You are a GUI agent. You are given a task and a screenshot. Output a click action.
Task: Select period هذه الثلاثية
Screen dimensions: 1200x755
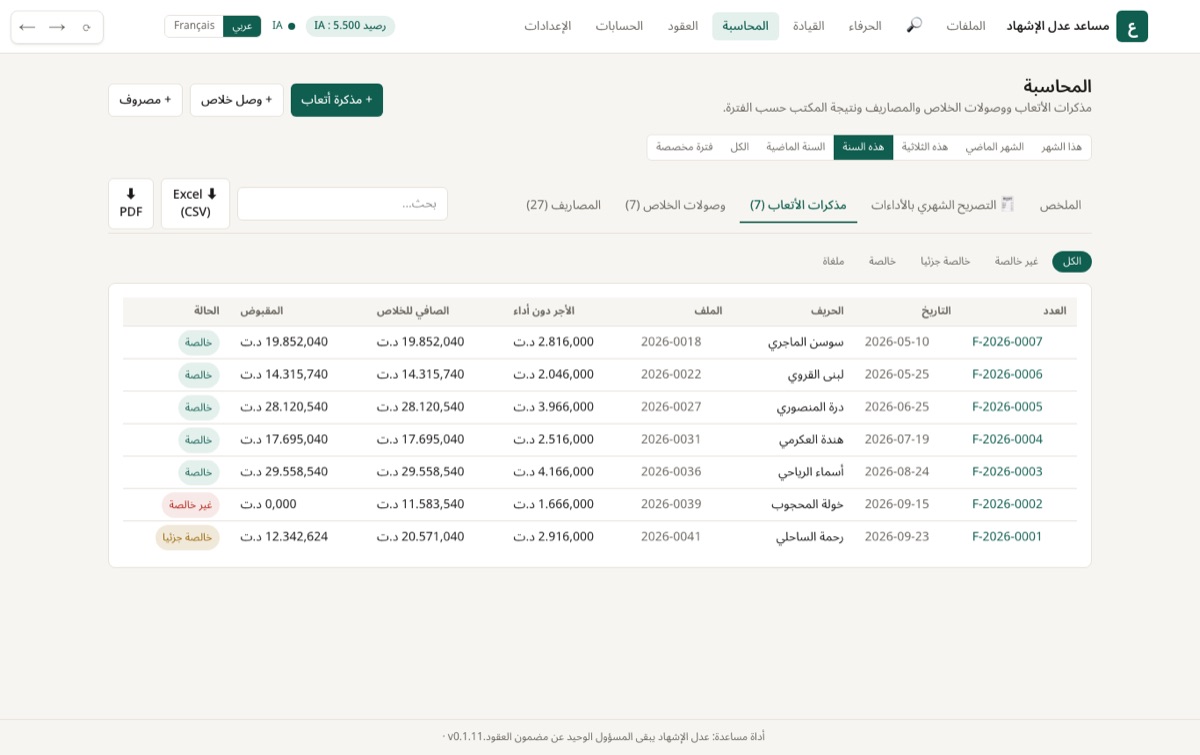[x=925, y=147]
